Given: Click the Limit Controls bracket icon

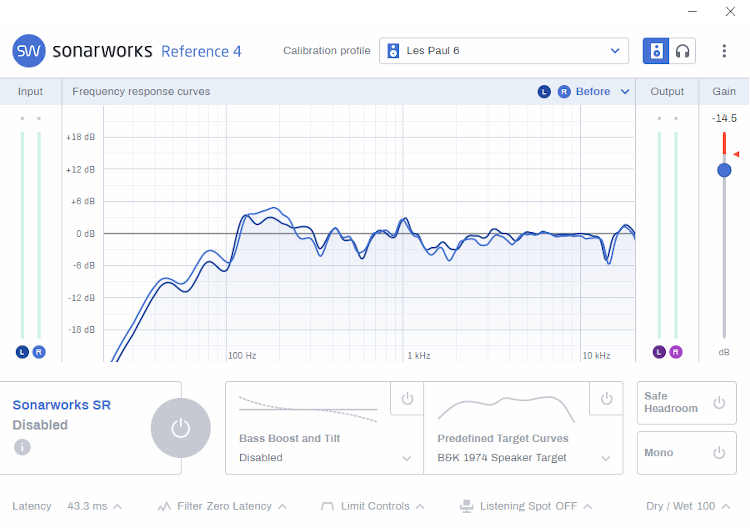Looking at the screenshot, I should coord(327,506).
